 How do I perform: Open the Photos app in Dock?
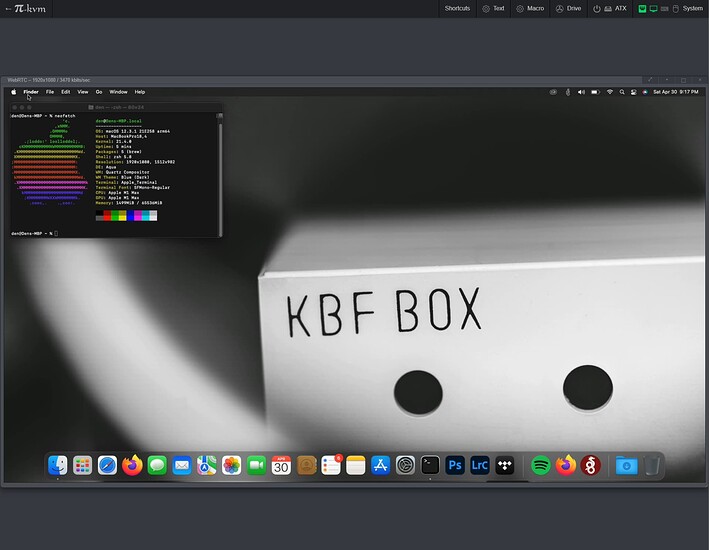pos(231,465)
